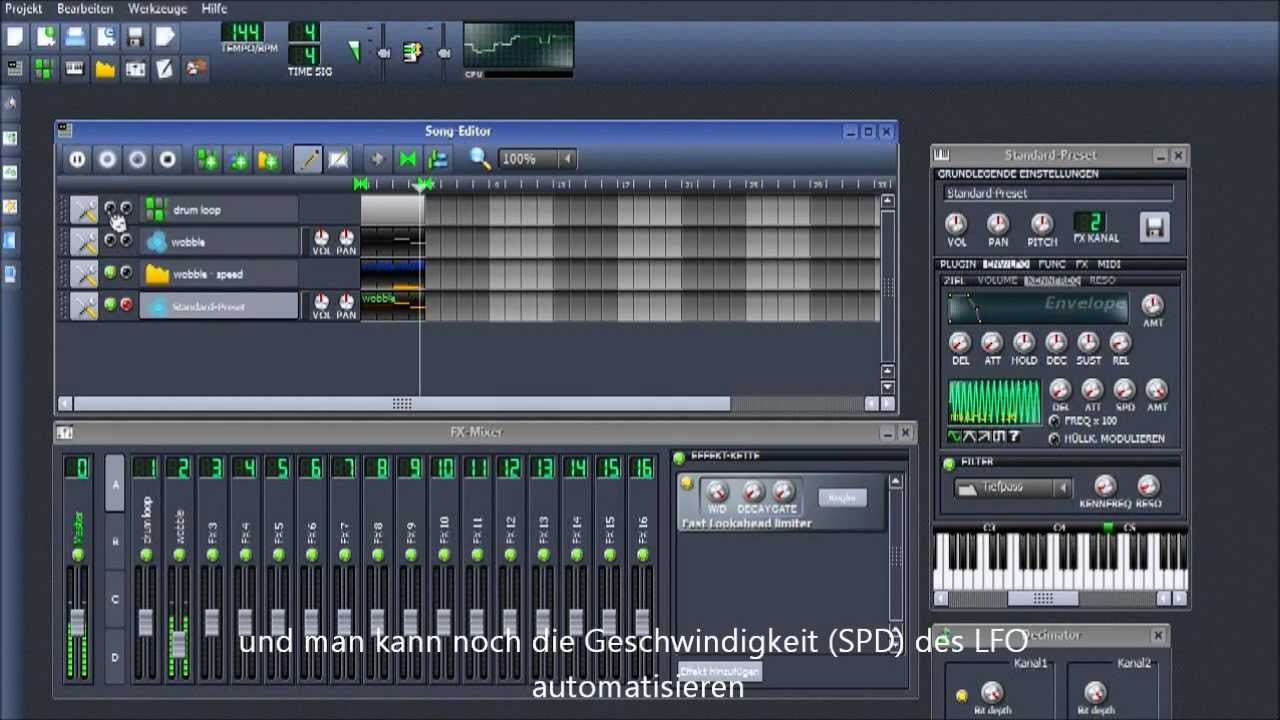Toggle loop points icon in Song-Editor

407,159
